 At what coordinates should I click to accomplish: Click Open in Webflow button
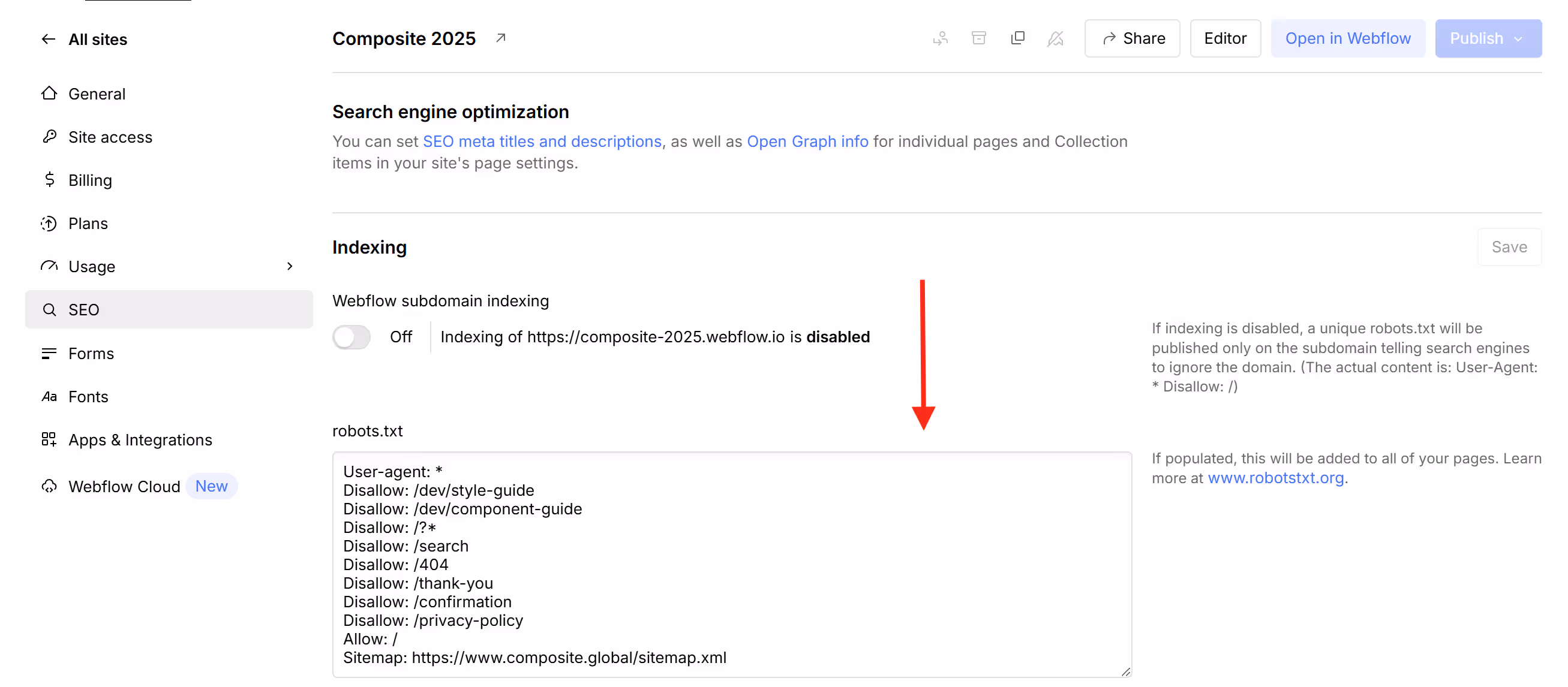1348,38
